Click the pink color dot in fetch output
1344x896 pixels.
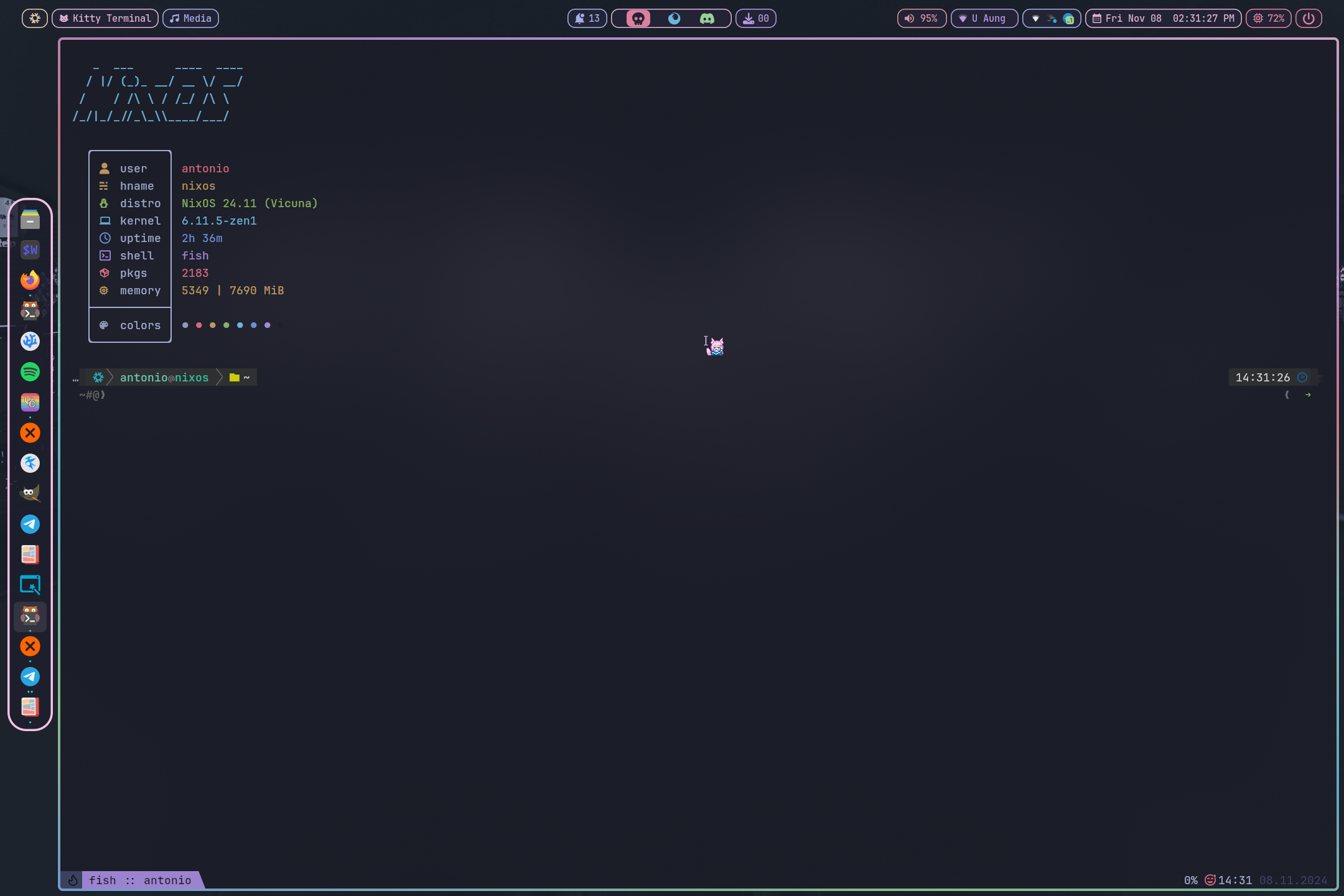(x=198, y=325)
